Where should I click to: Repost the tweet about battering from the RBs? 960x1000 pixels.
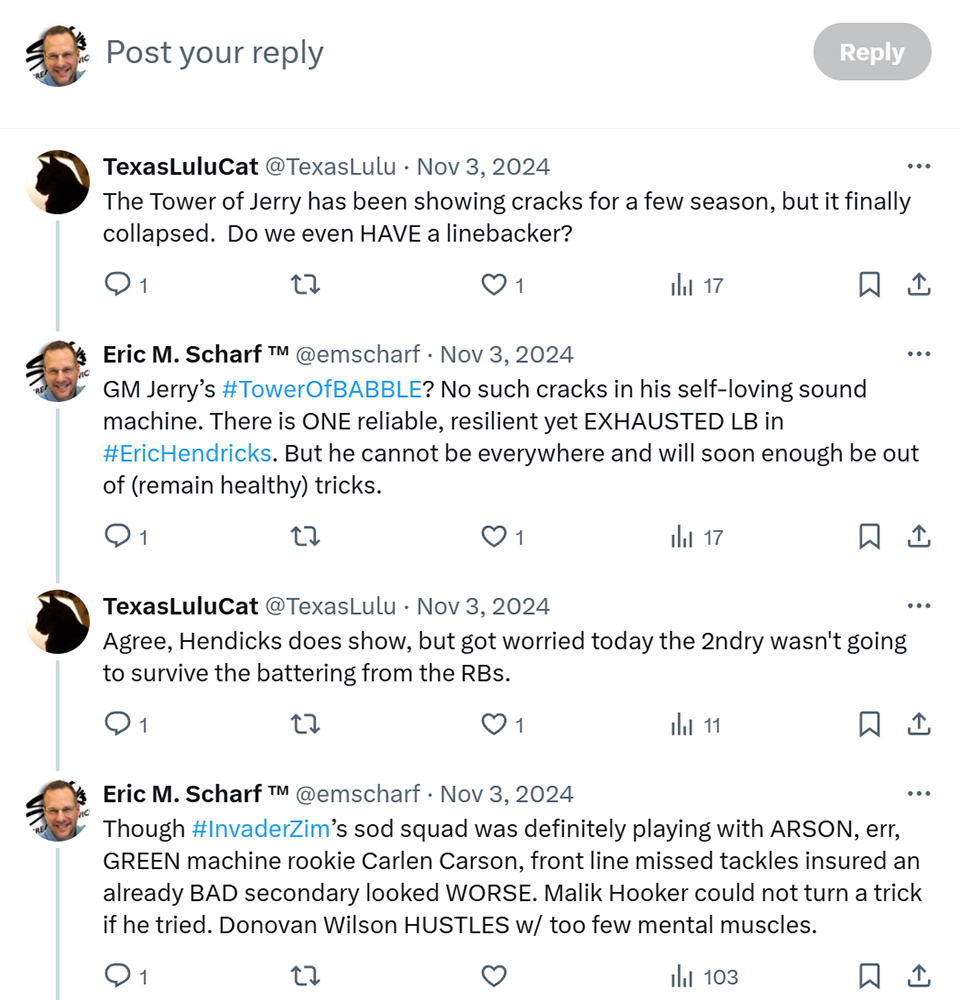(x=306, y=724)
